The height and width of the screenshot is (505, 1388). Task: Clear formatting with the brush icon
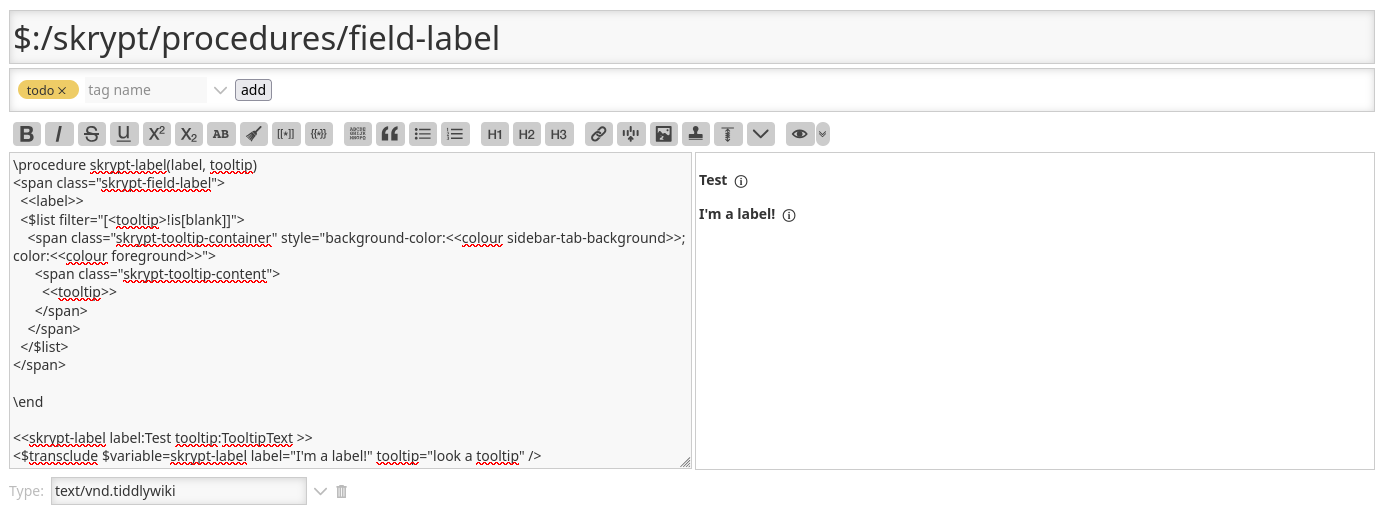pyautogui.click(x=254, y=134)
